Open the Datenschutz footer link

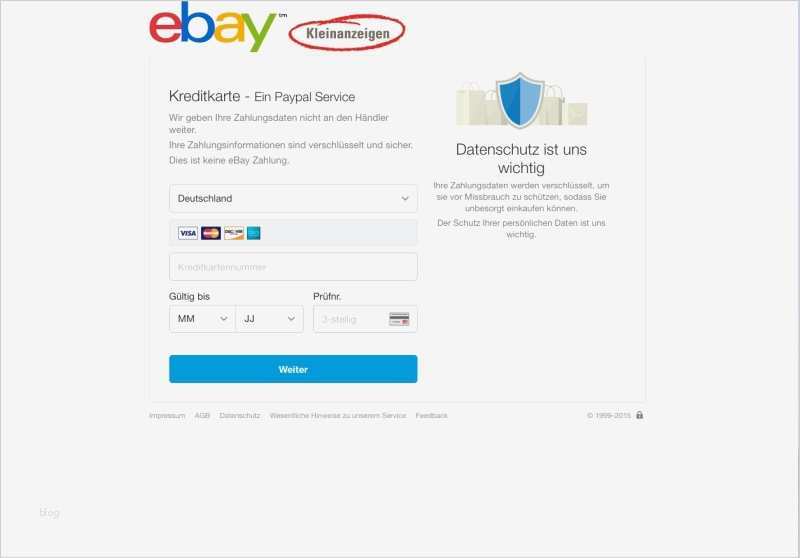coord(240,416)
